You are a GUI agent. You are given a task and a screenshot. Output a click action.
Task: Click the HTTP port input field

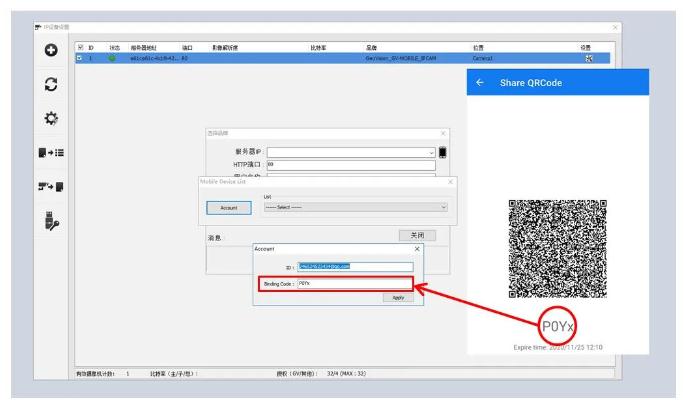pos(350,165)
